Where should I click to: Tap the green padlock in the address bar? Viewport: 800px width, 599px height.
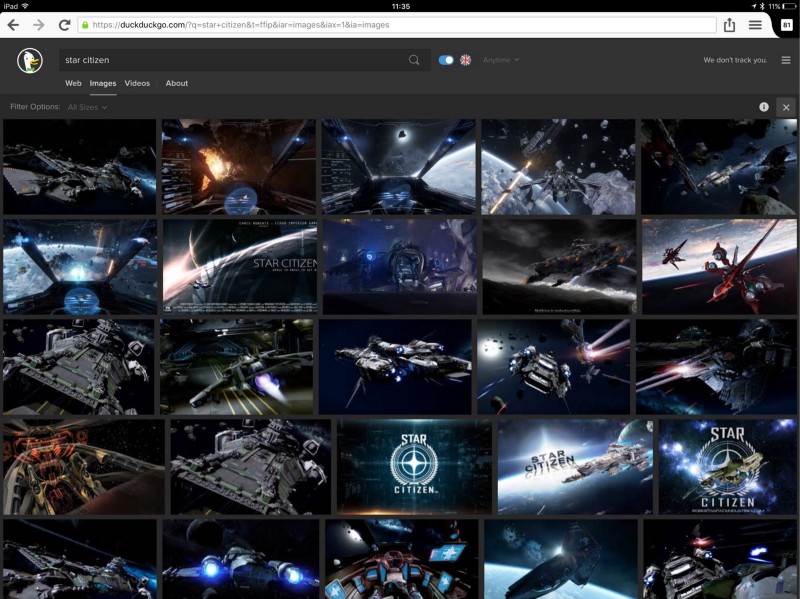[x=85, y=24]
